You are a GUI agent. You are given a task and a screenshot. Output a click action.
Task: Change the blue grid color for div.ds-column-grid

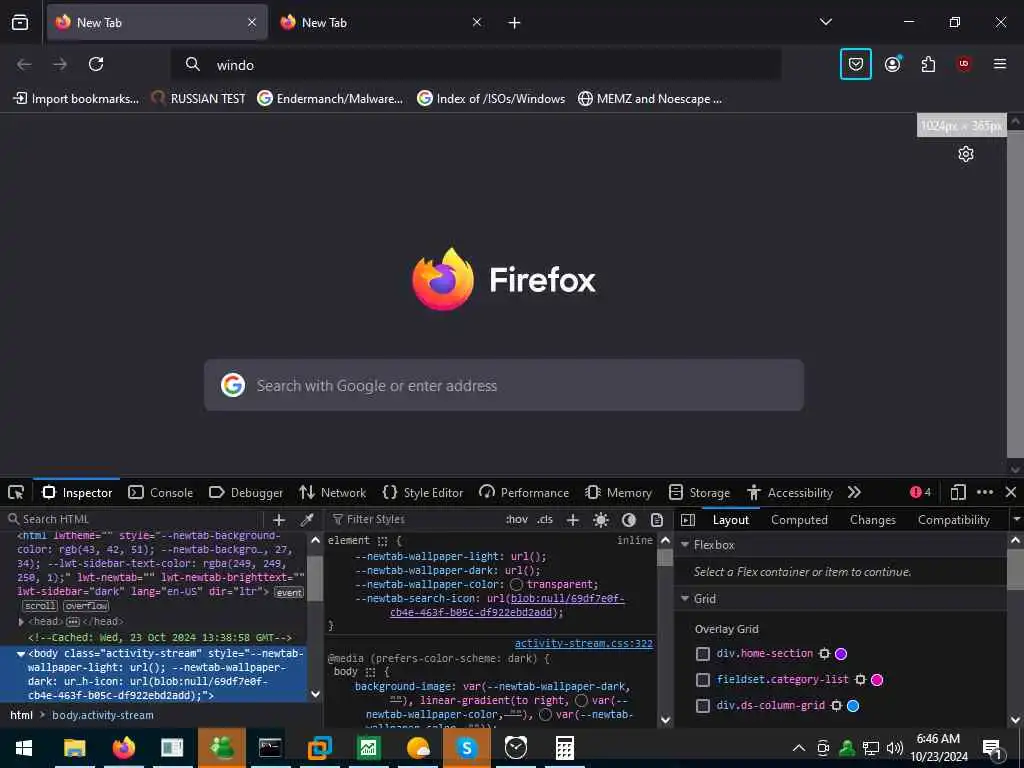(853, 706)
